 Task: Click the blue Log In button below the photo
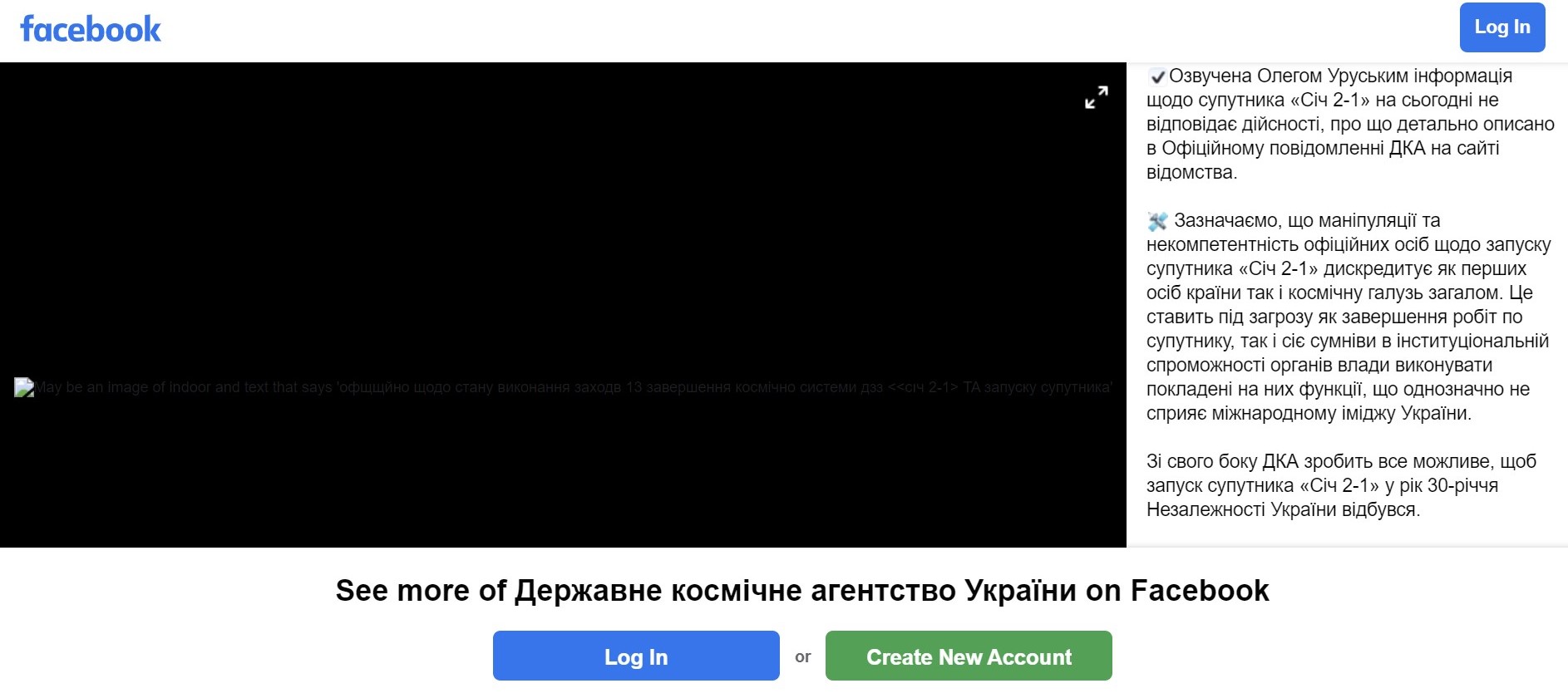[636, 656]
